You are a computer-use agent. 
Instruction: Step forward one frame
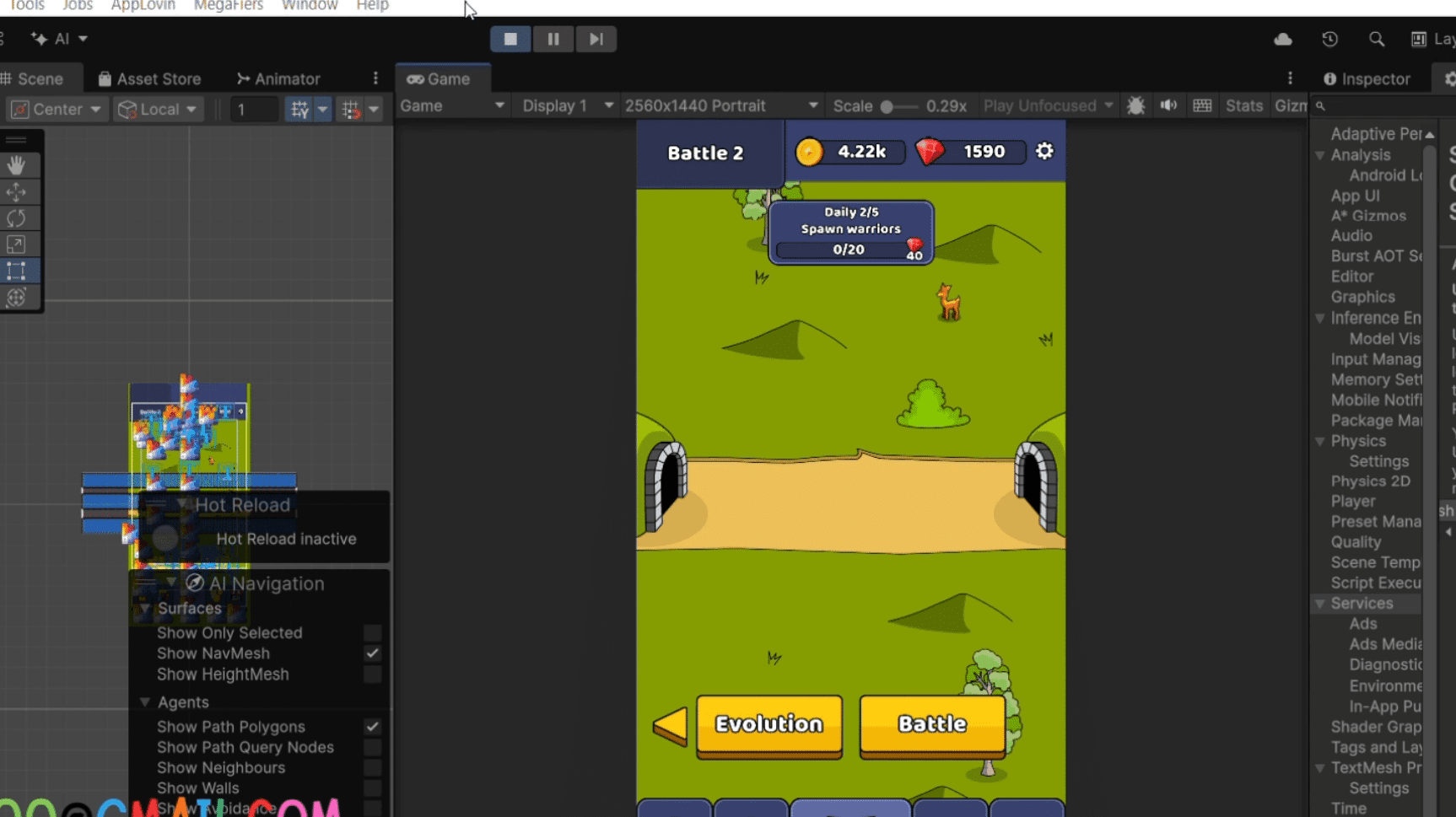596,39
